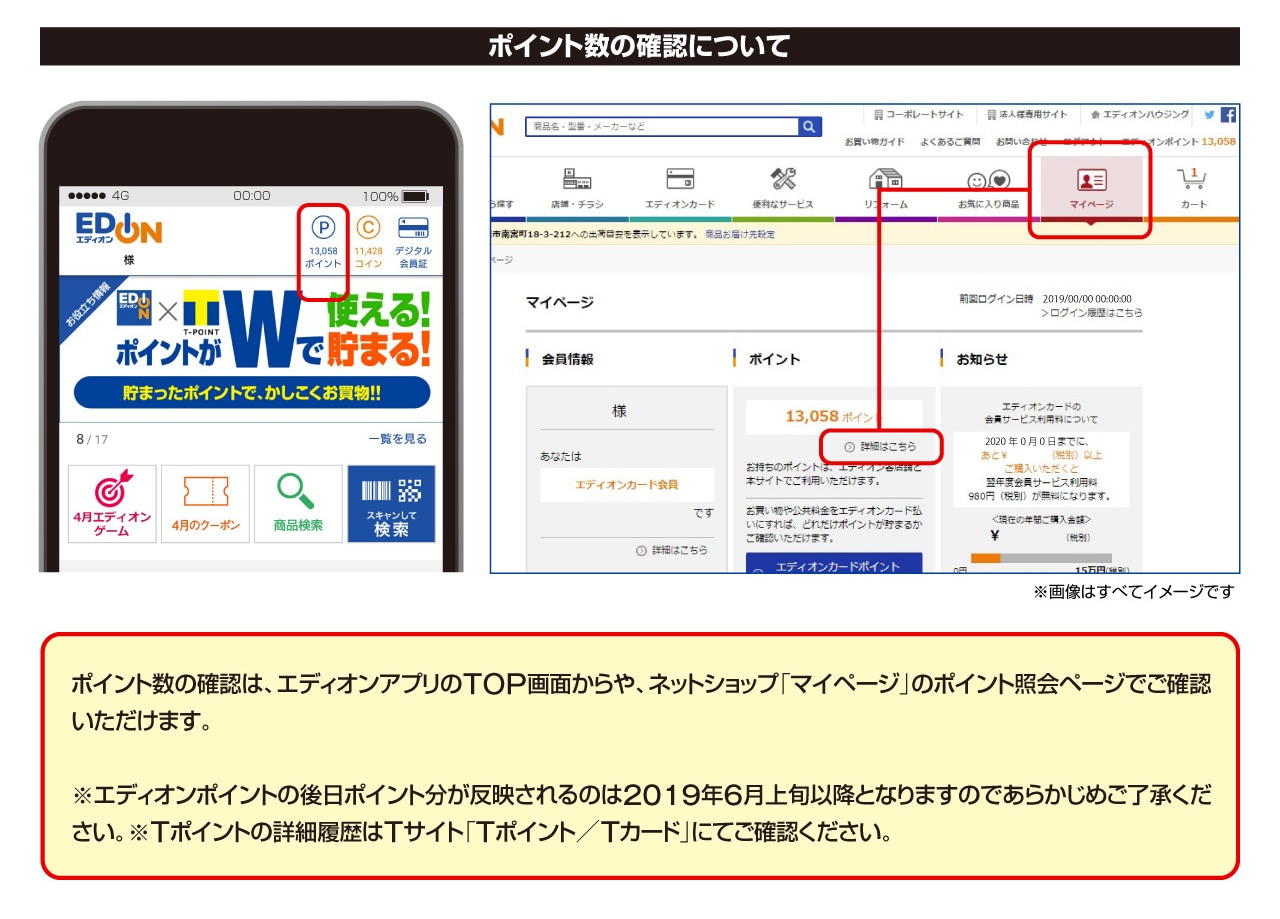Click the Twitter icon in website header
1280x919 pixels.
click(x=1210, y=115)
